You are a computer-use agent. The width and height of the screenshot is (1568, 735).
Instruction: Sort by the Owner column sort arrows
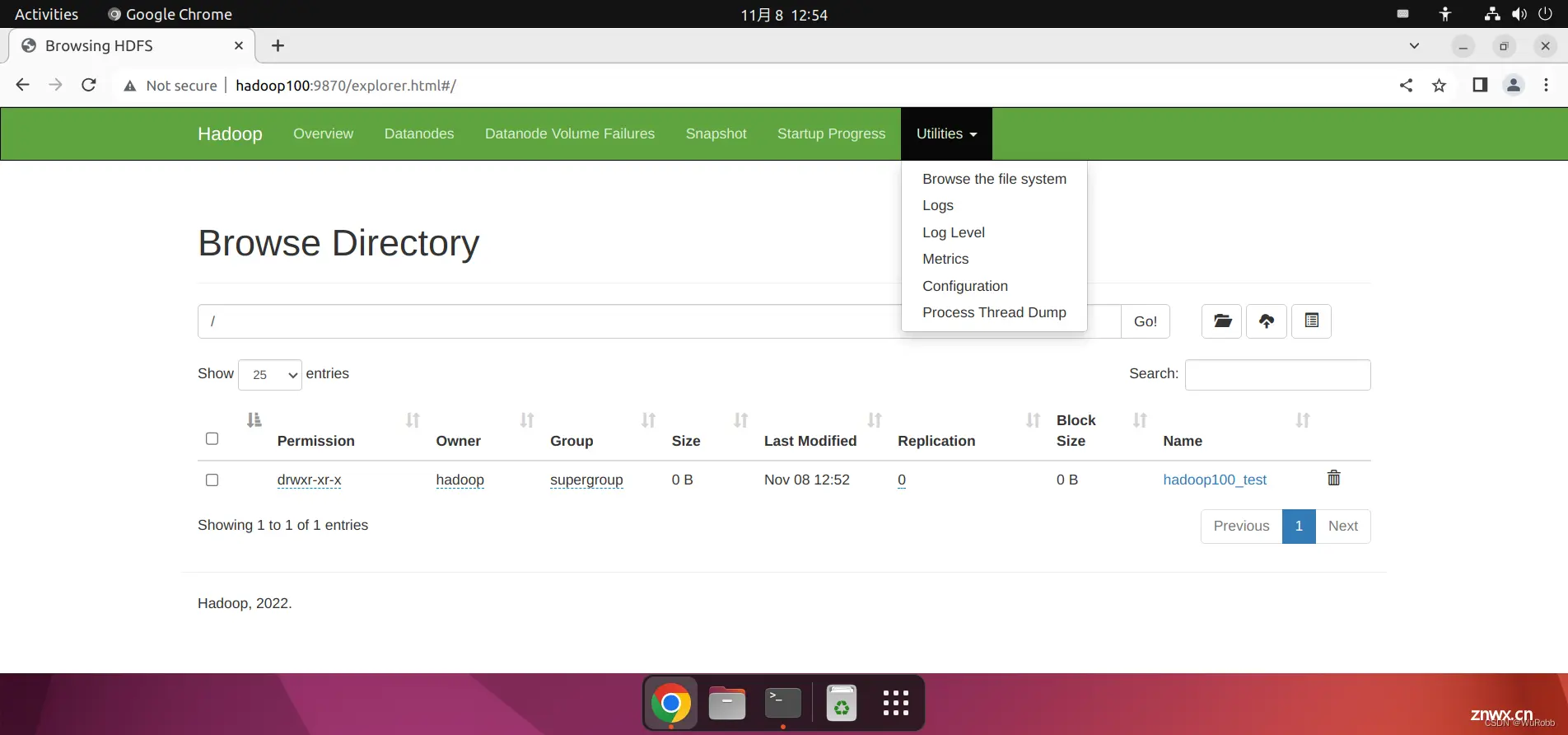pos(527,420)
